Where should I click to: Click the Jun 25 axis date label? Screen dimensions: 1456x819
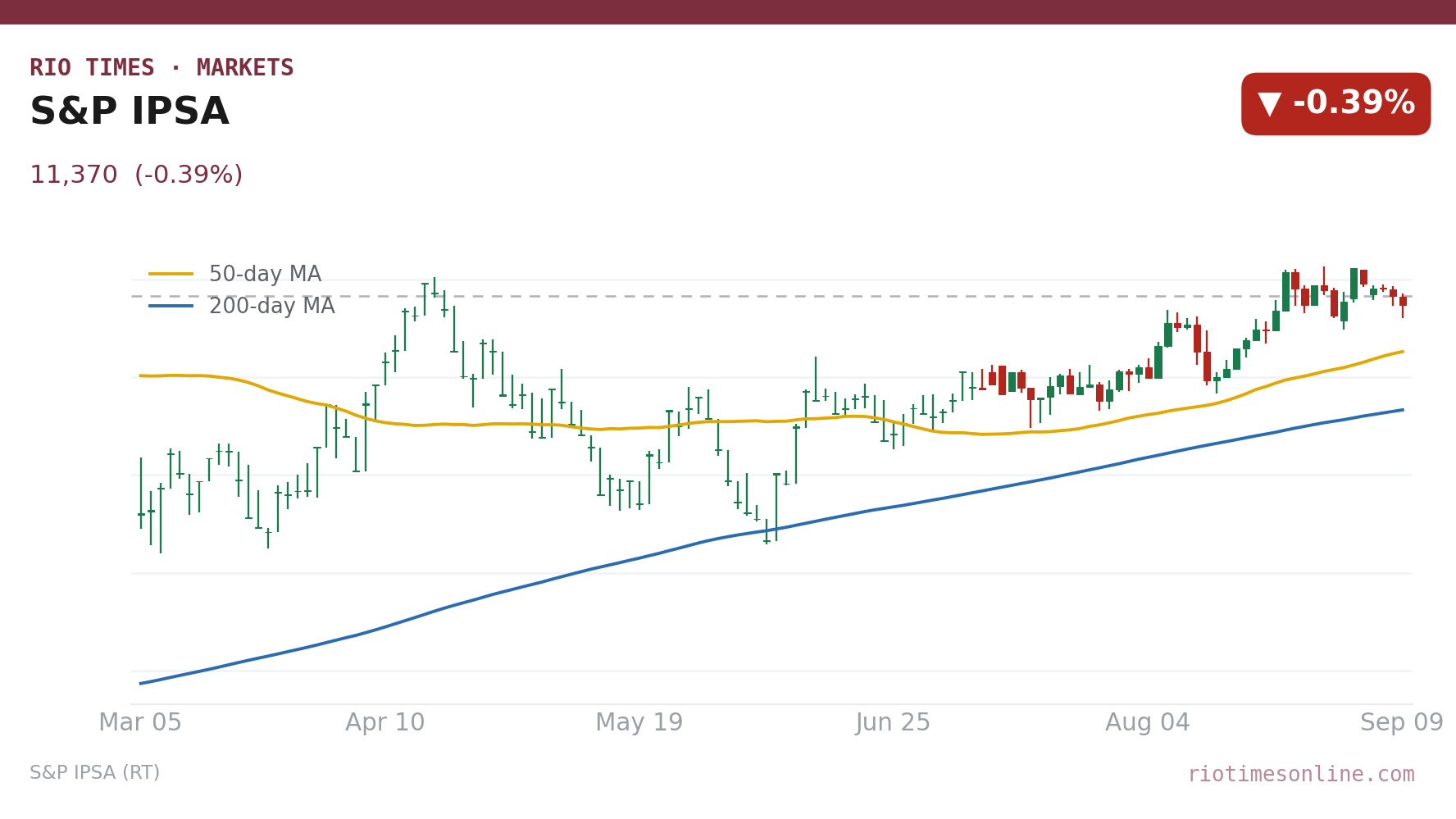tap(894, 723)
